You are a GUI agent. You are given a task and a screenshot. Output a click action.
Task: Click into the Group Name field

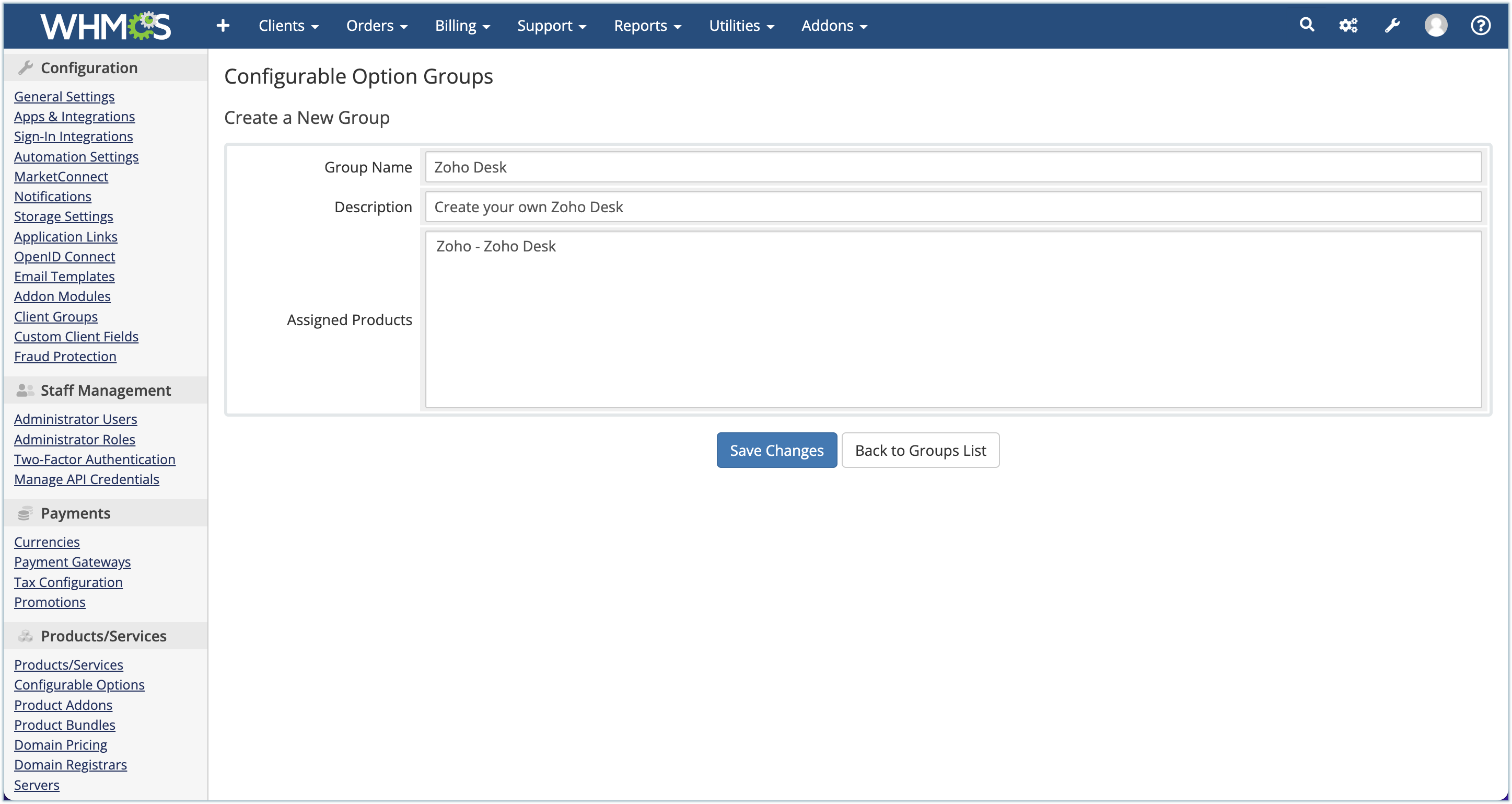(x=952, y=167)
